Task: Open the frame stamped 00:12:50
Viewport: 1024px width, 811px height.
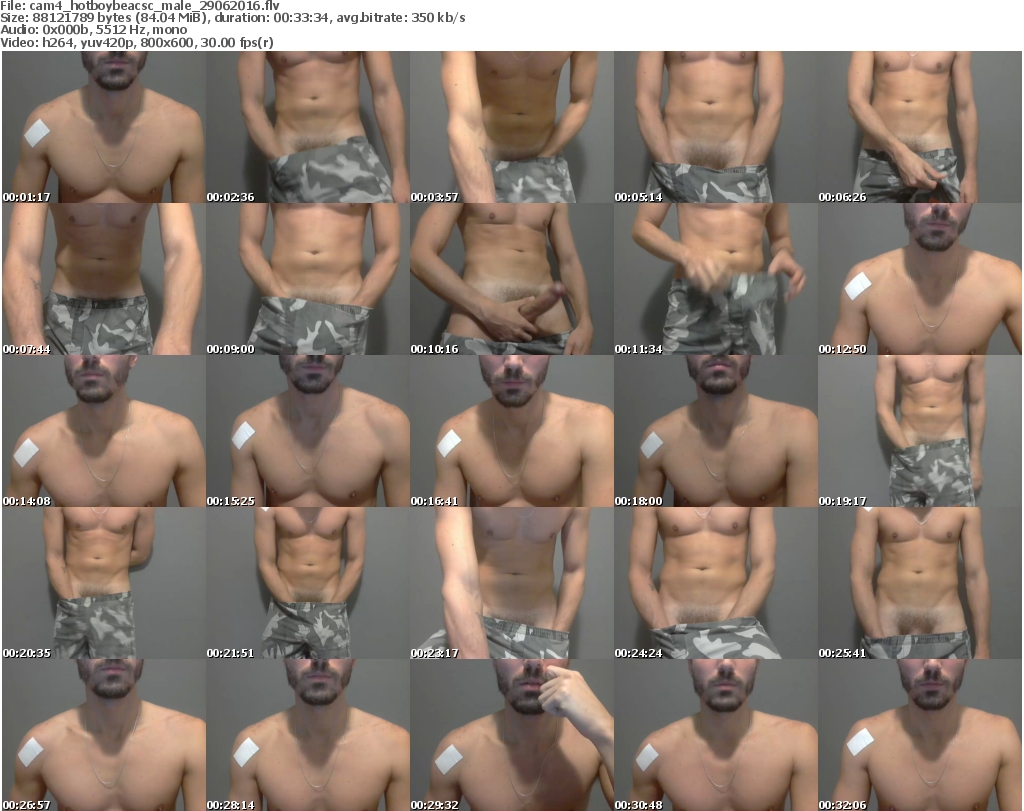Action: click(920, 279)
